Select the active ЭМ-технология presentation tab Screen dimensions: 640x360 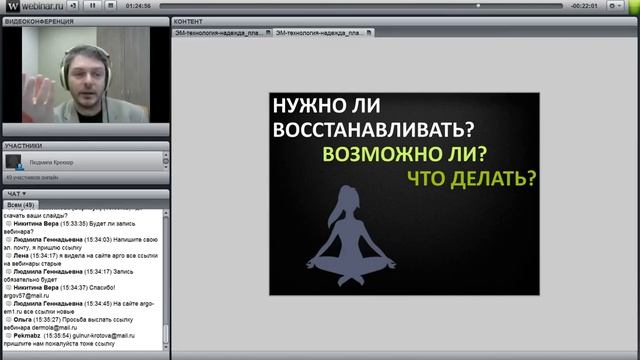point(323,33)
